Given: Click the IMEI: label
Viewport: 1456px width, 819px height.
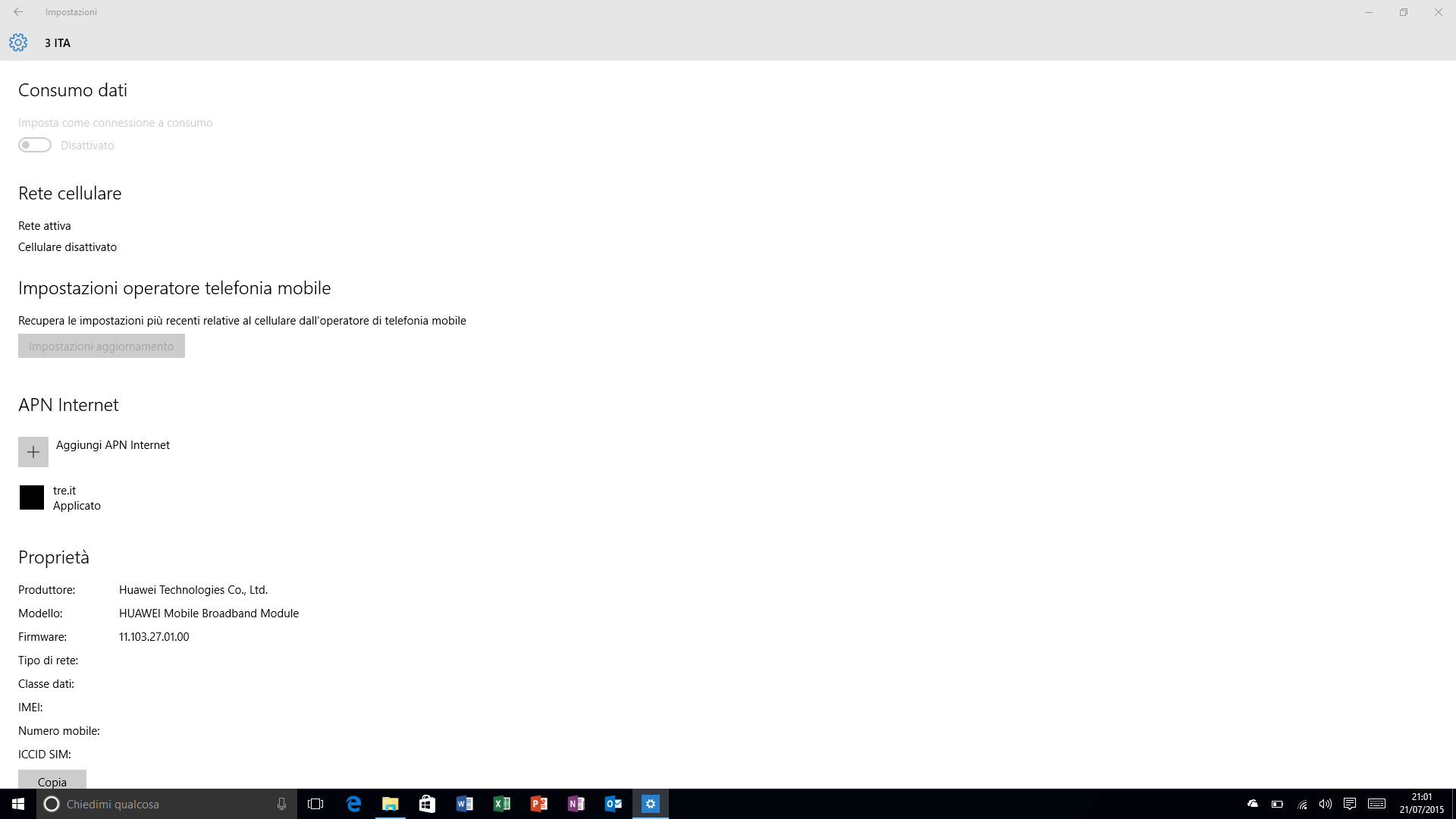Looking at the screenshot, I should 30,708.
